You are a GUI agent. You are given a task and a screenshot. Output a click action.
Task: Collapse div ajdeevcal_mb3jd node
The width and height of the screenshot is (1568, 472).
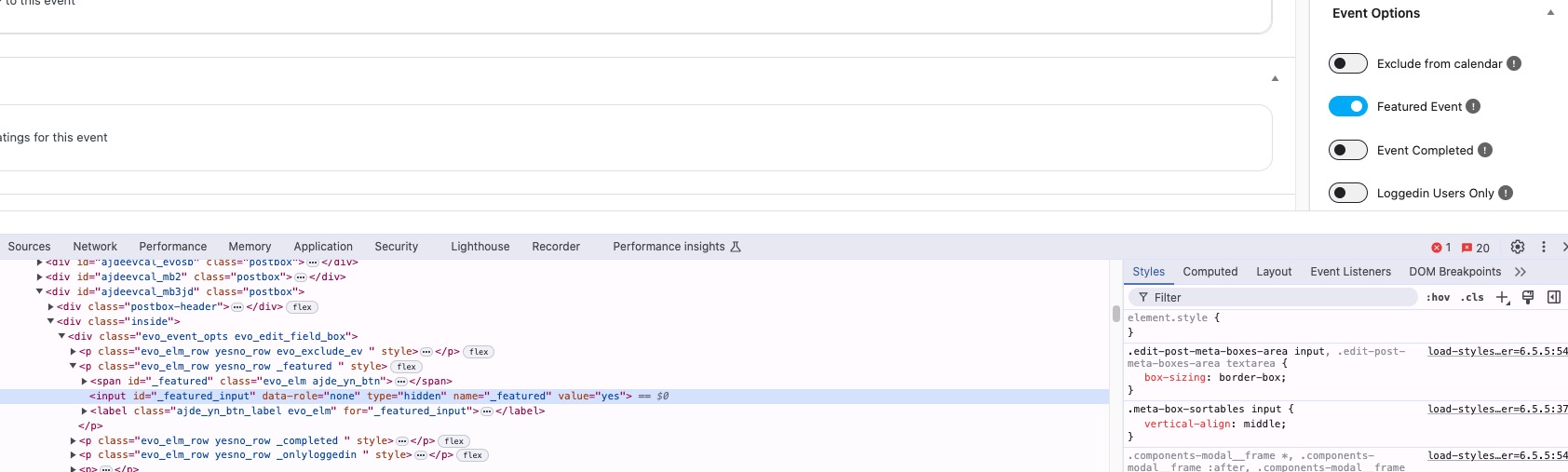[x=40, y=292]
